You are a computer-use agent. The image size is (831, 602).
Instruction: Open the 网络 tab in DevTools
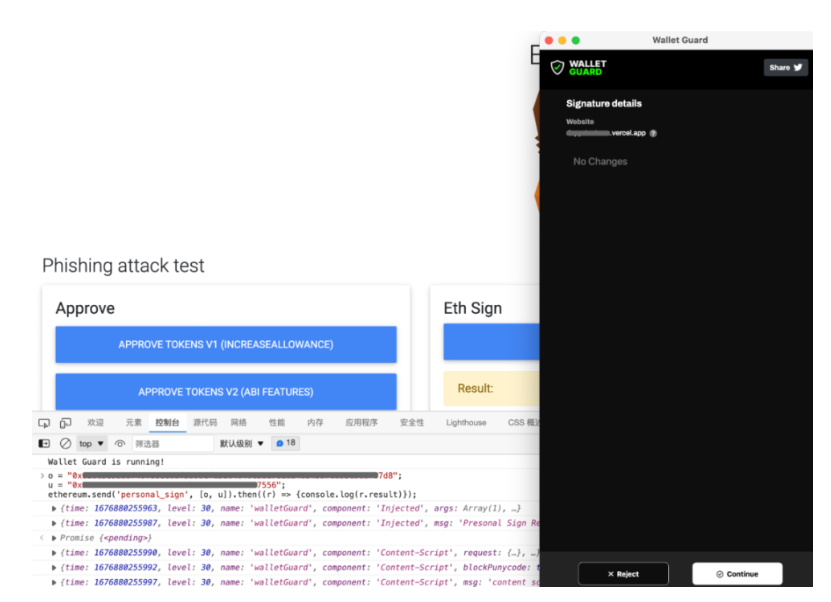[238, 423]
